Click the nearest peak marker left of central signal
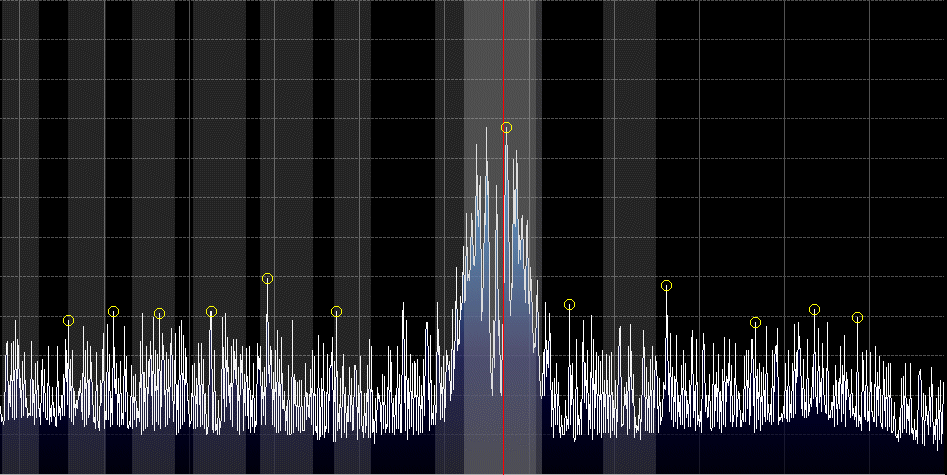This screenshot has width=947, height=475. coord(336,312)
